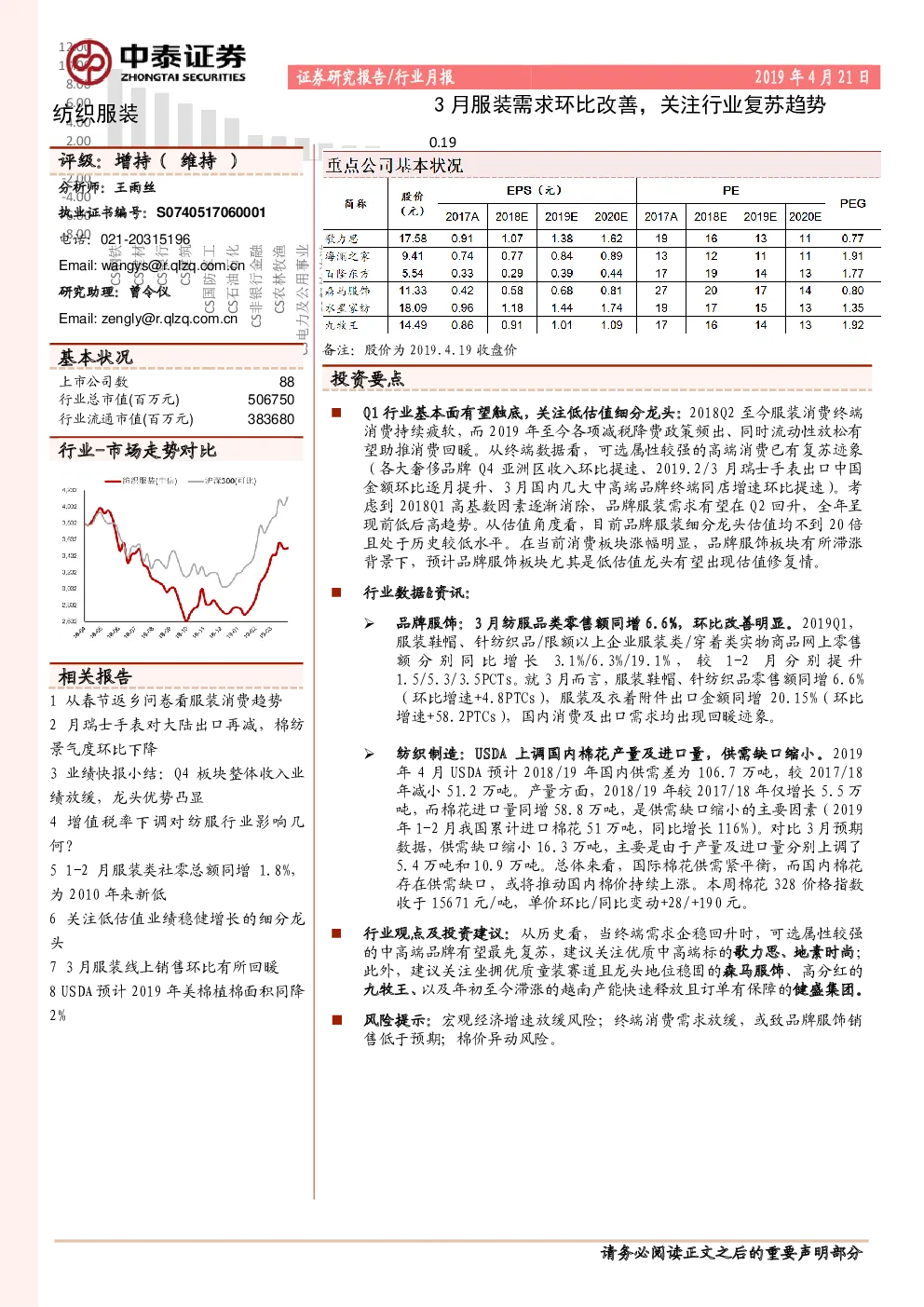The image size is (924, 1307).
Task: Click the 九牧王 share price 14.49
Action: coord(413,325)
